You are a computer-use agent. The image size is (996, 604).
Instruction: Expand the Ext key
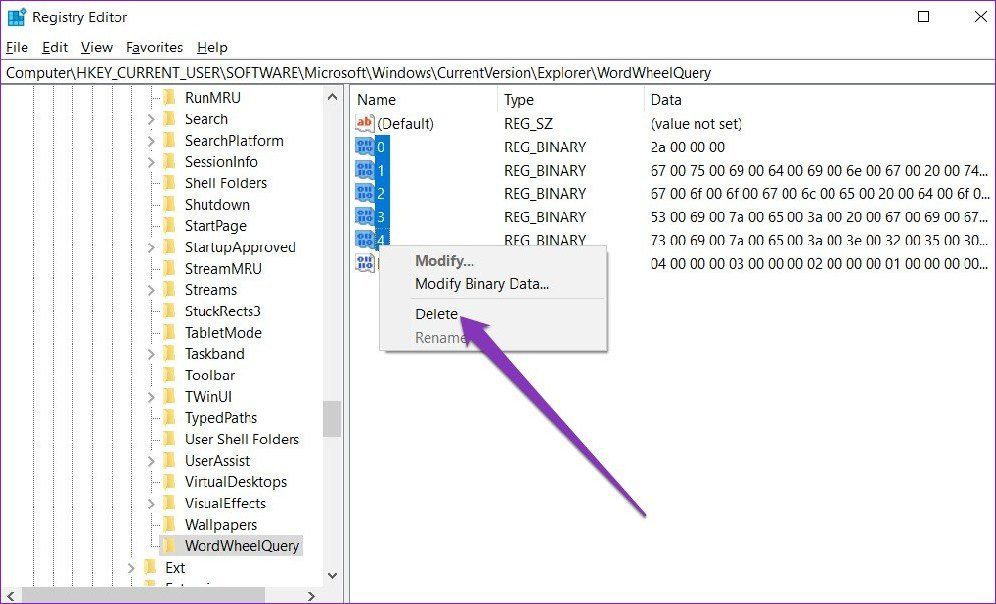(131, 567)
